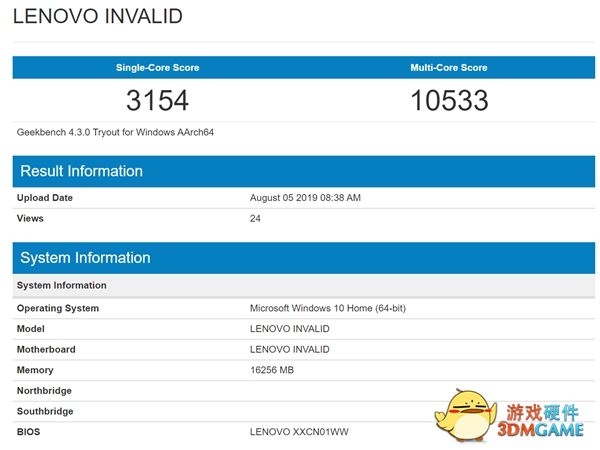Click the August 05 2019 08:38 AM value
This screenshot has height=450, width=600.
tap(305, 198)
